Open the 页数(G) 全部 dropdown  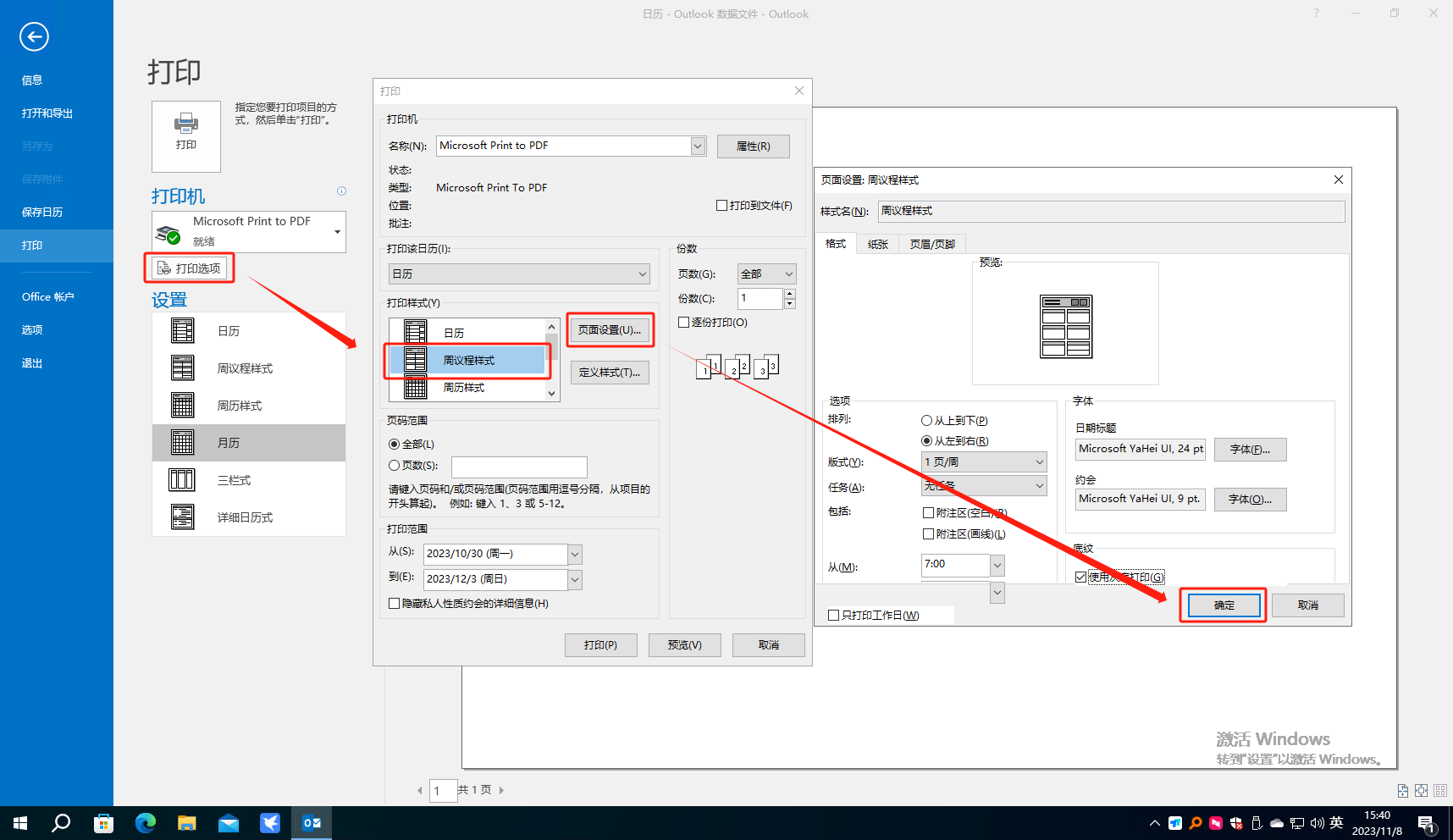[766, 274]
